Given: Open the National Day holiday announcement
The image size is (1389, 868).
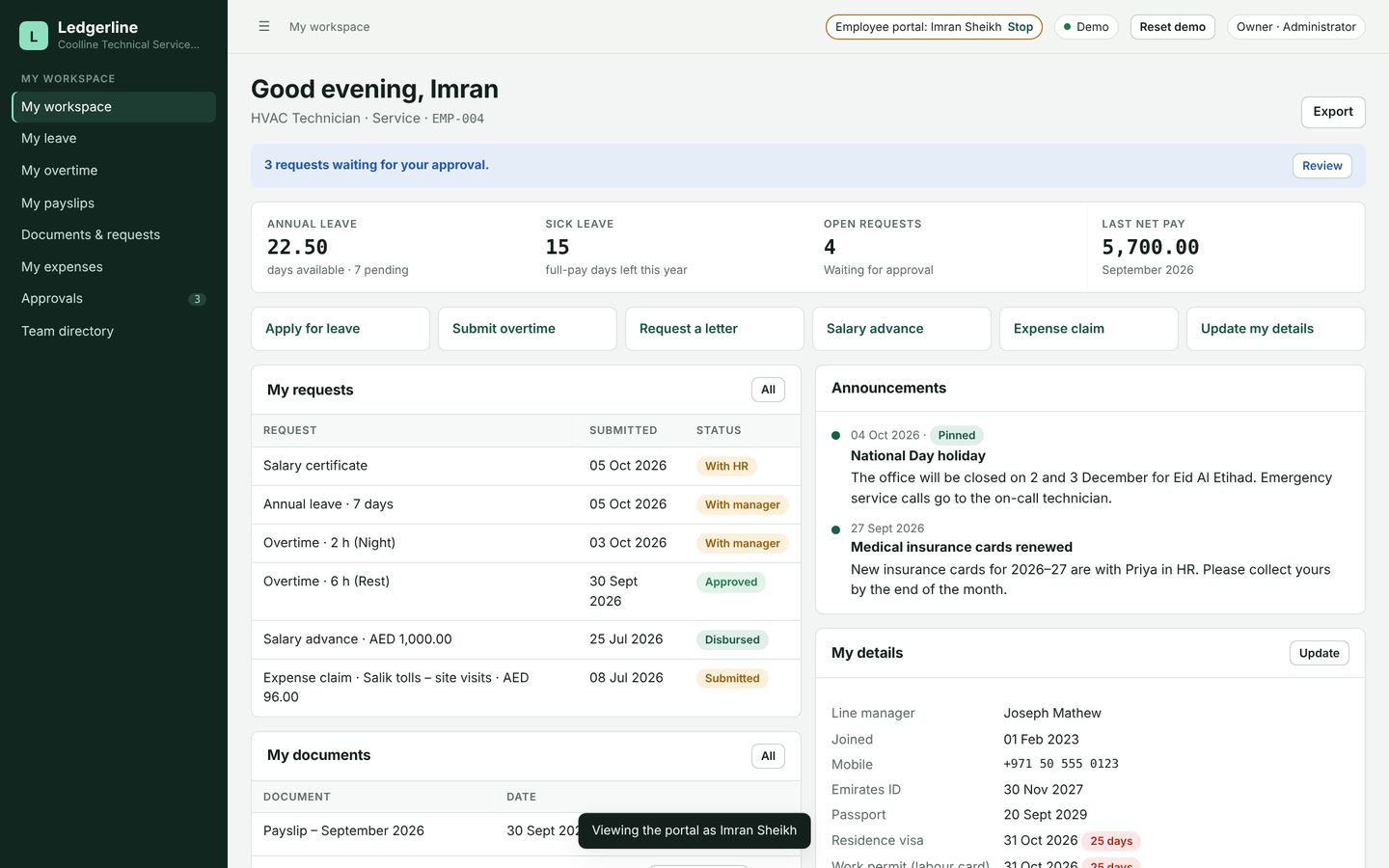Looking at the screenshot, I should [x=918, y=456].
